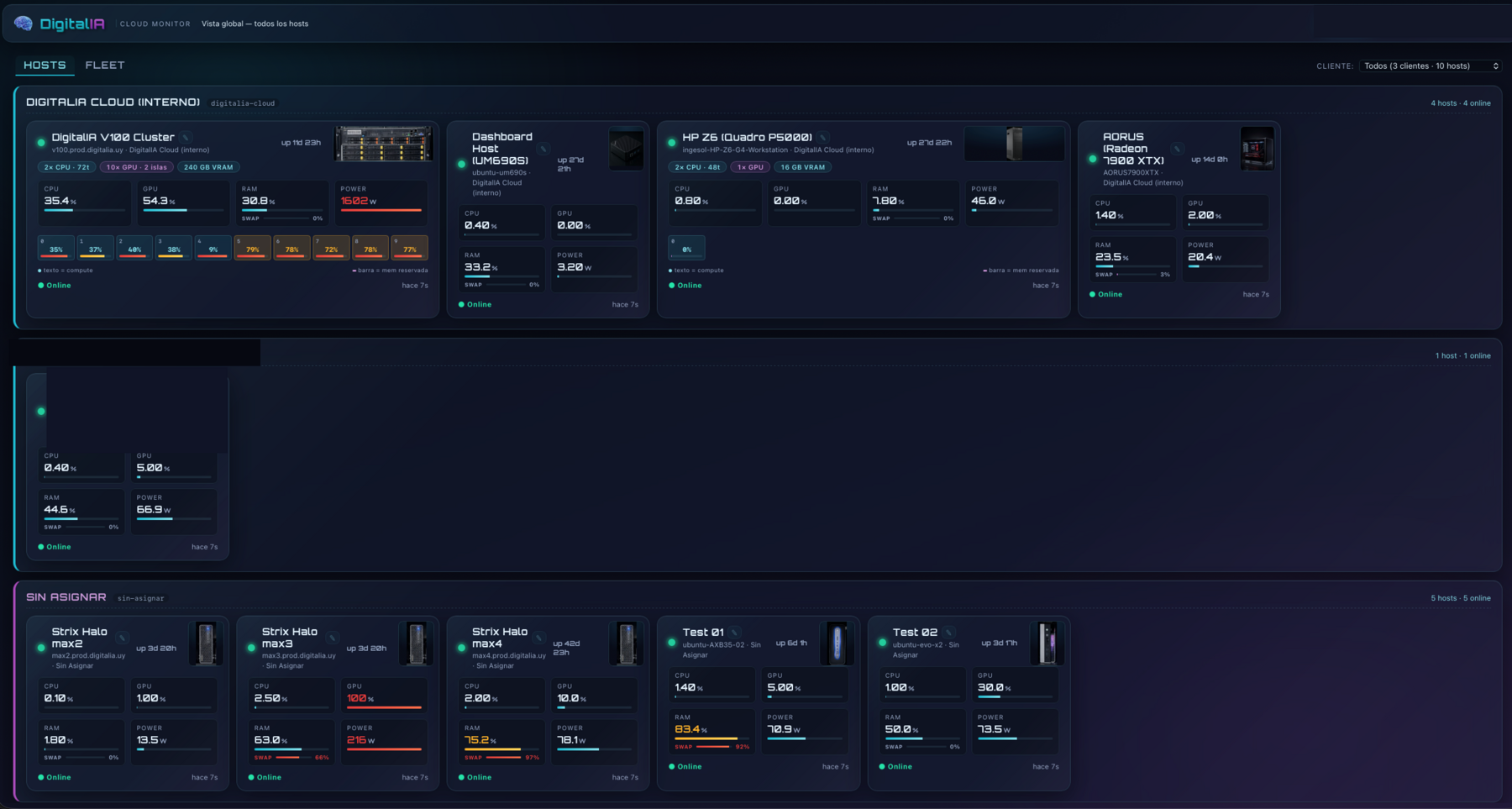Click the DigitalIA brain logo icon
Image resolution: width=1512 pixels, height=809 pixels.
[x=24, y=24]
